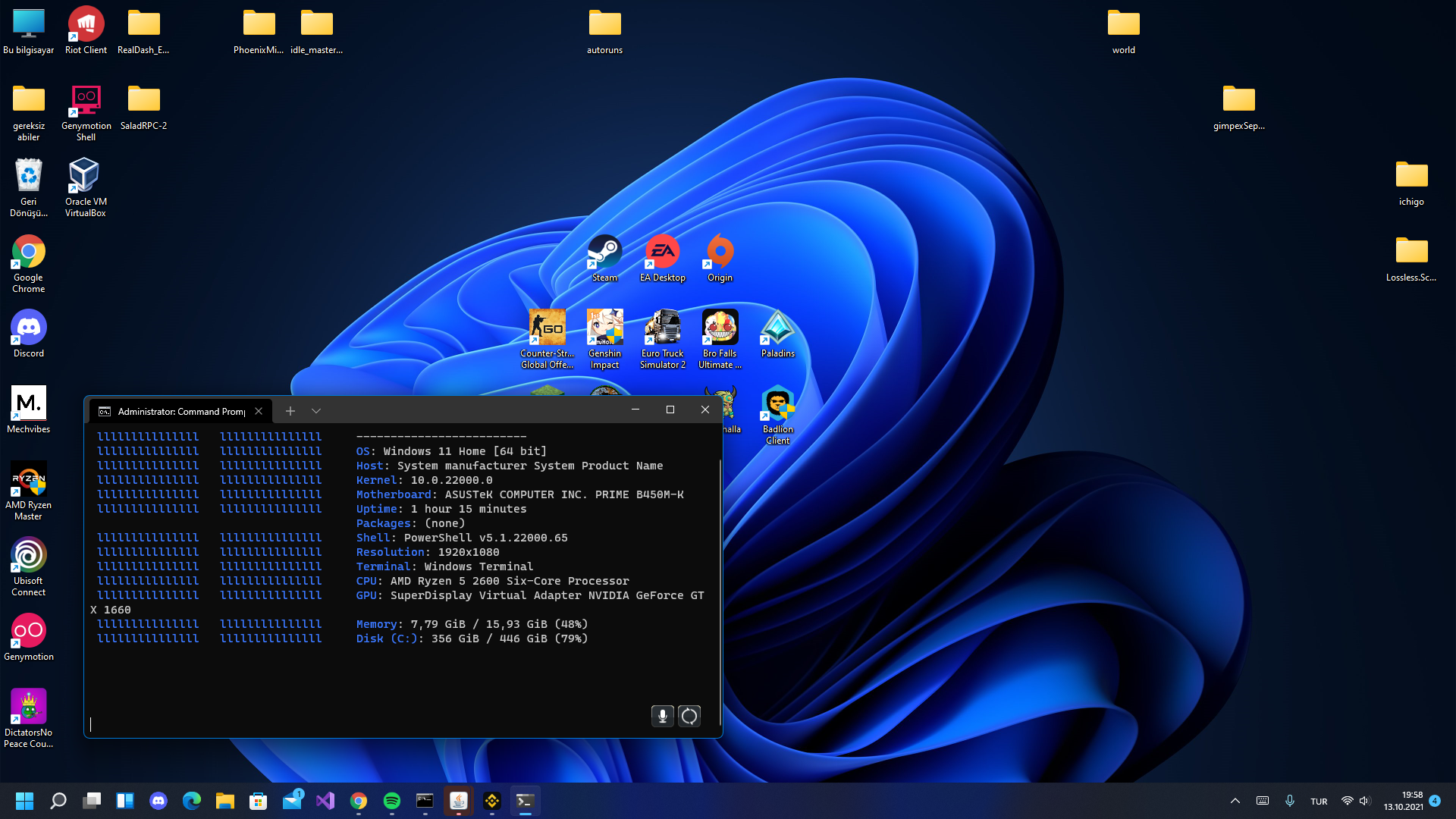Open terminal profile dropdown chevron

316,411
